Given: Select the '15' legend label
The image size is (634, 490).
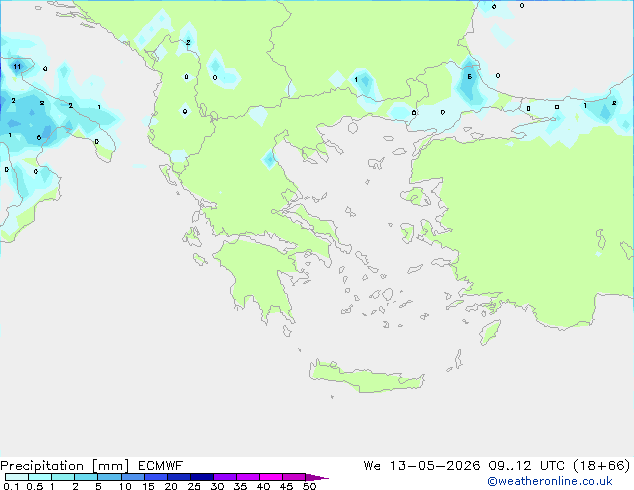Looking at the screenshot, I should [148, 486].
